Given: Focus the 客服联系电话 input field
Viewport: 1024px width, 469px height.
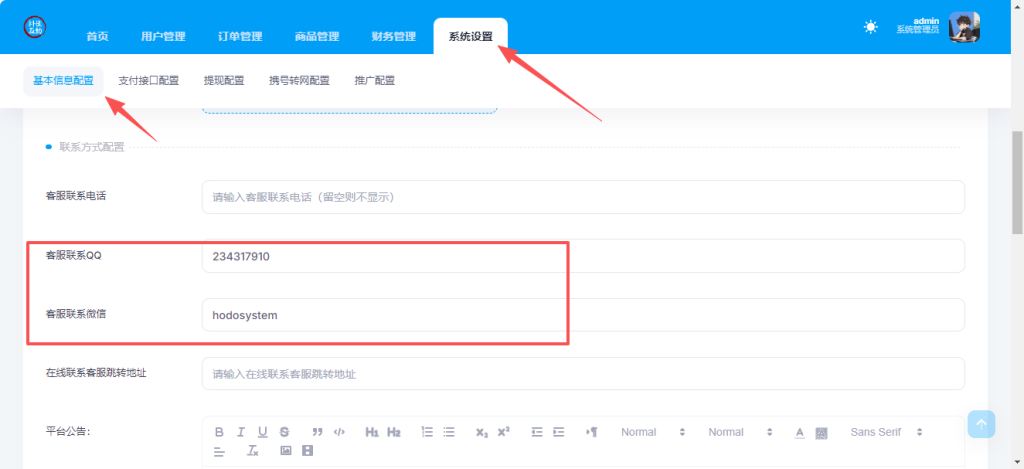Looking at the screenshot, I should (583, 197).
